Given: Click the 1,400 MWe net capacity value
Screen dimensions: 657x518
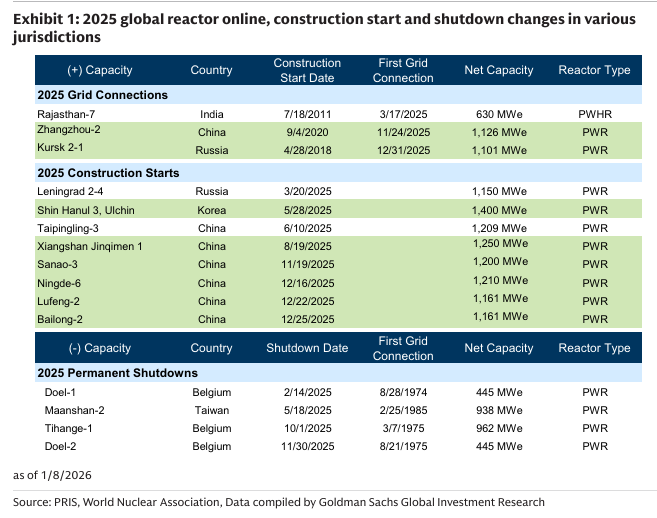Looking at the screenshot, I should pos(499,208).
